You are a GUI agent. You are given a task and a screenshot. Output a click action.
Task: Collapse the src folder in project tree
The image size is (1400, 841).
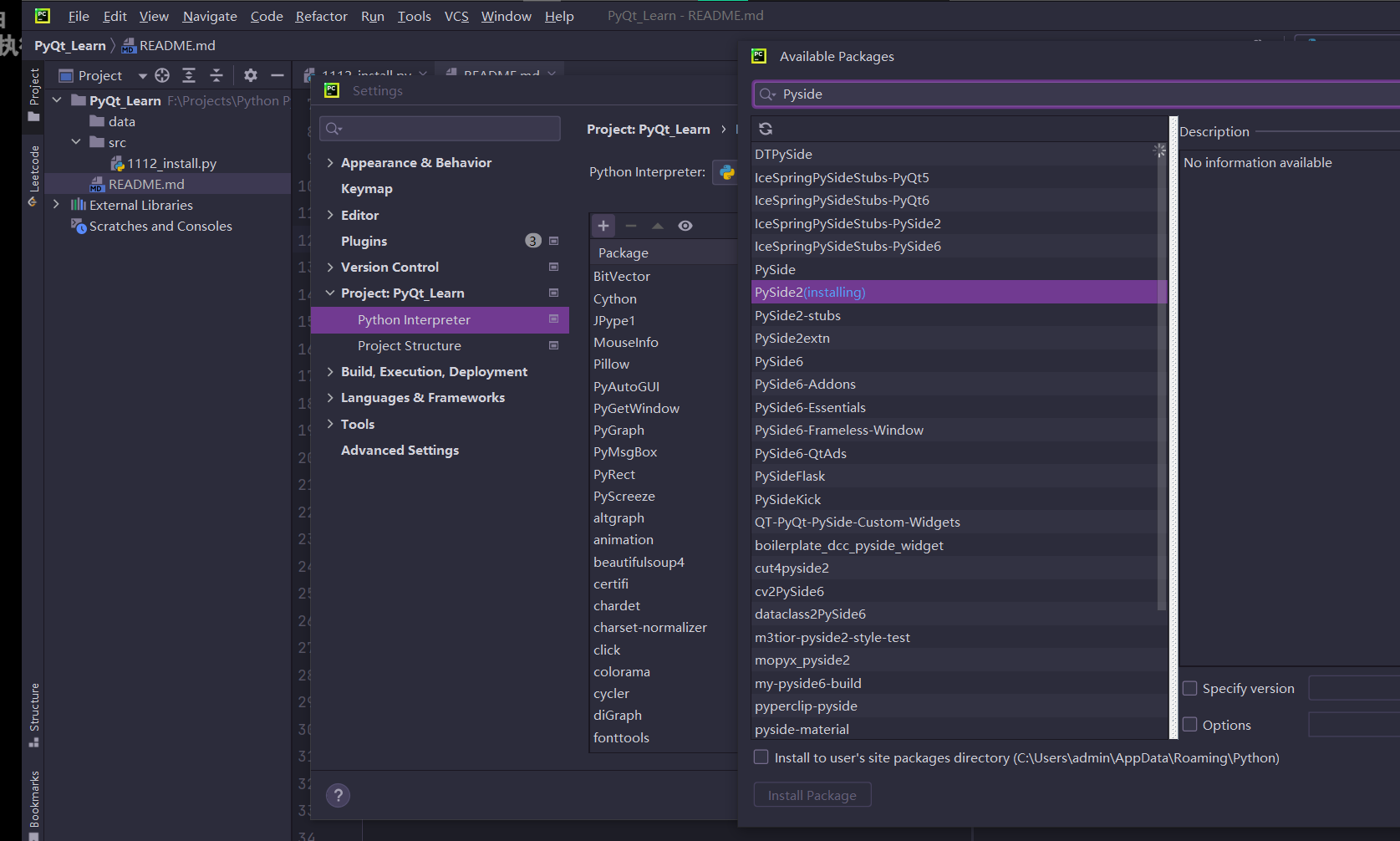(76, 142)
